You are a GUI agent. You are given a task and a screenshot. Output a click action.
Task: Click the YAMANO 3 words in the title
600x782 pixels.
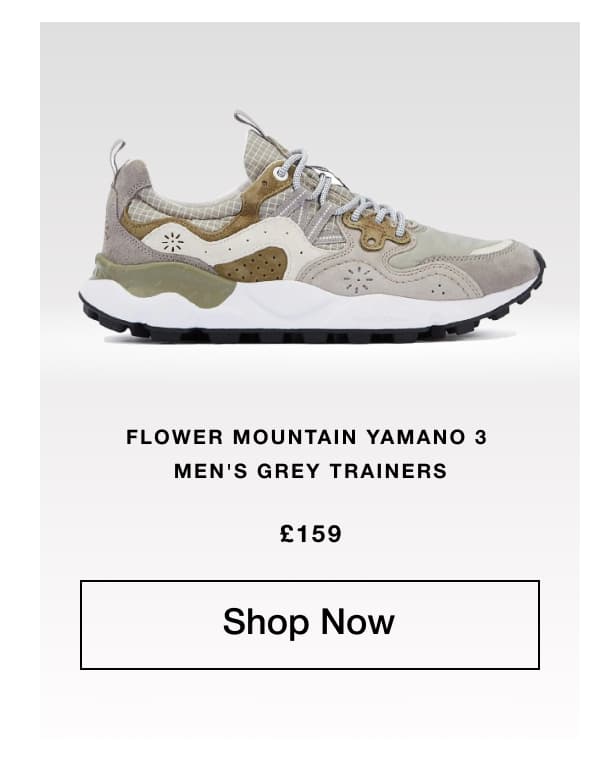click(426, 437)
